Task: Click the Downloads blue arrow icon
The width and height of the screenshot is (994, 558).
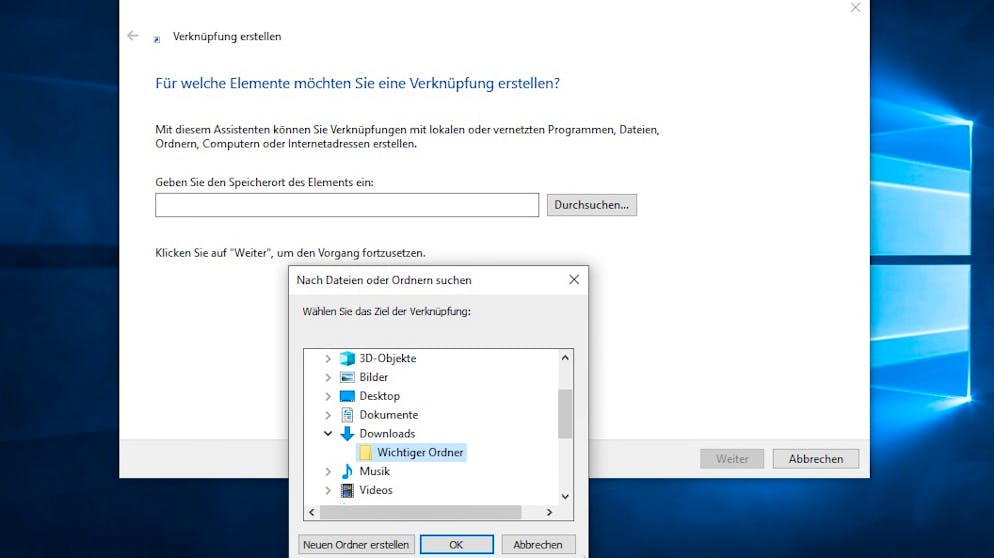Action: pyautogui.click(x=347, y=434)
